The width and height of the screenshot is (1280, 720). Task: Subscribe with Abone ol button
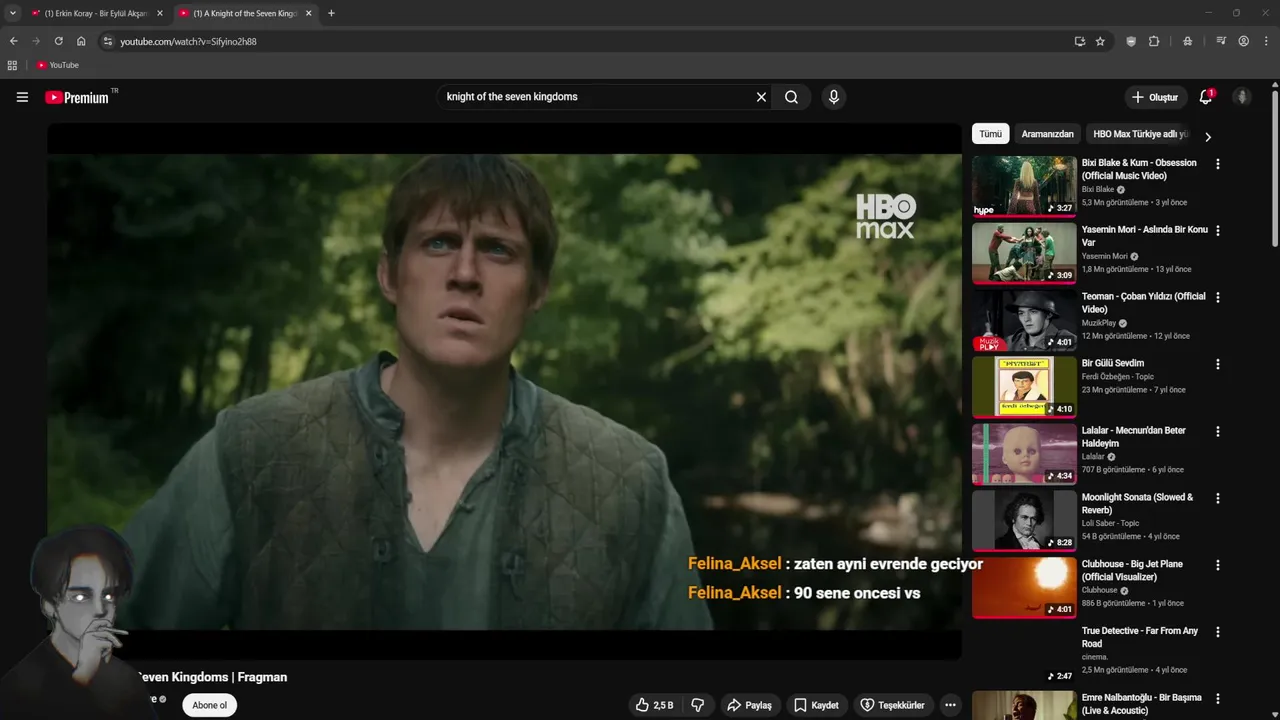pyautogui.click(x=210, y=705)
